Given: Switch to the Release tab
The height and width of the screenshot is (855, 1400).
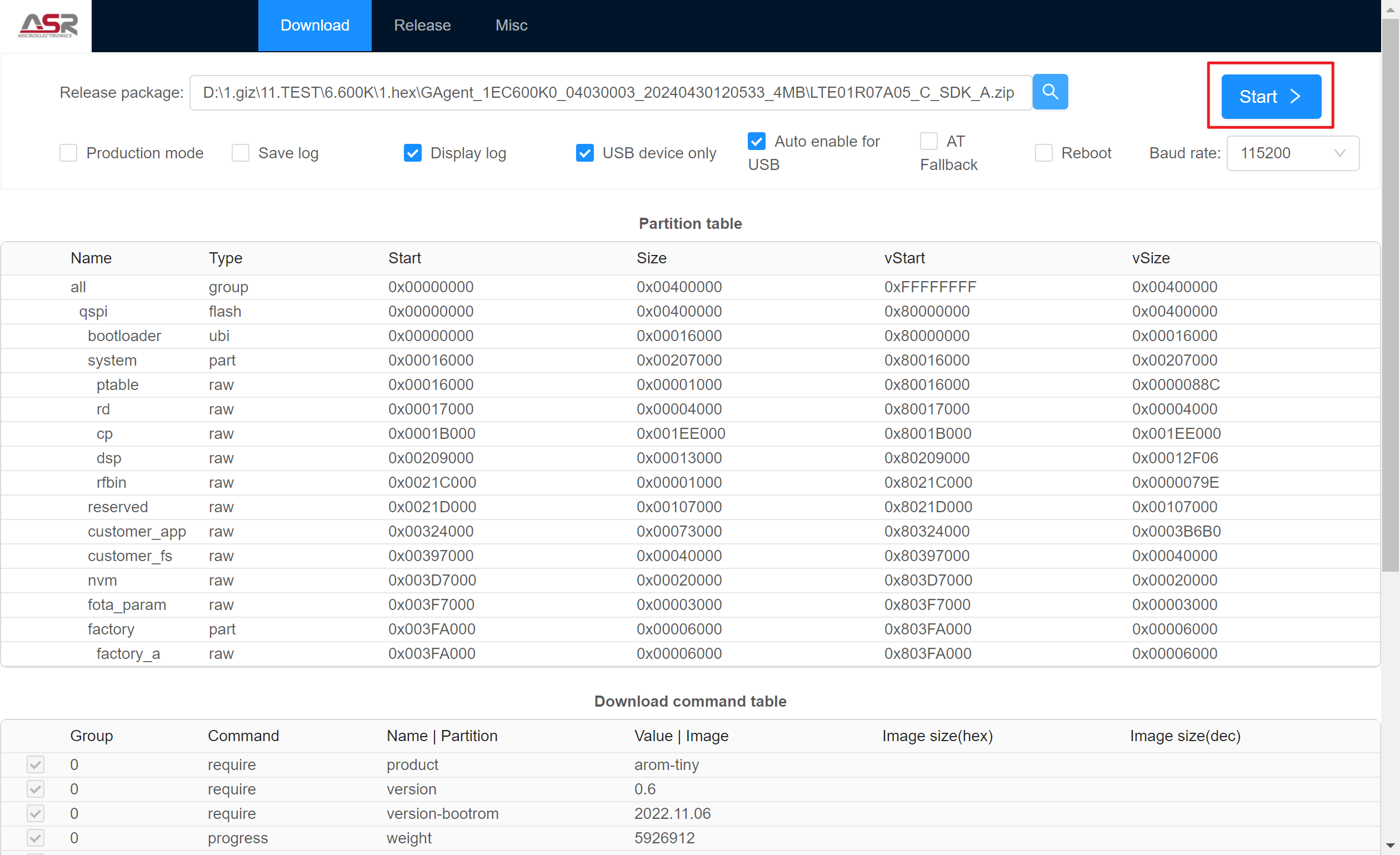Looking at the screenshot, I should [x=422, y=26].
